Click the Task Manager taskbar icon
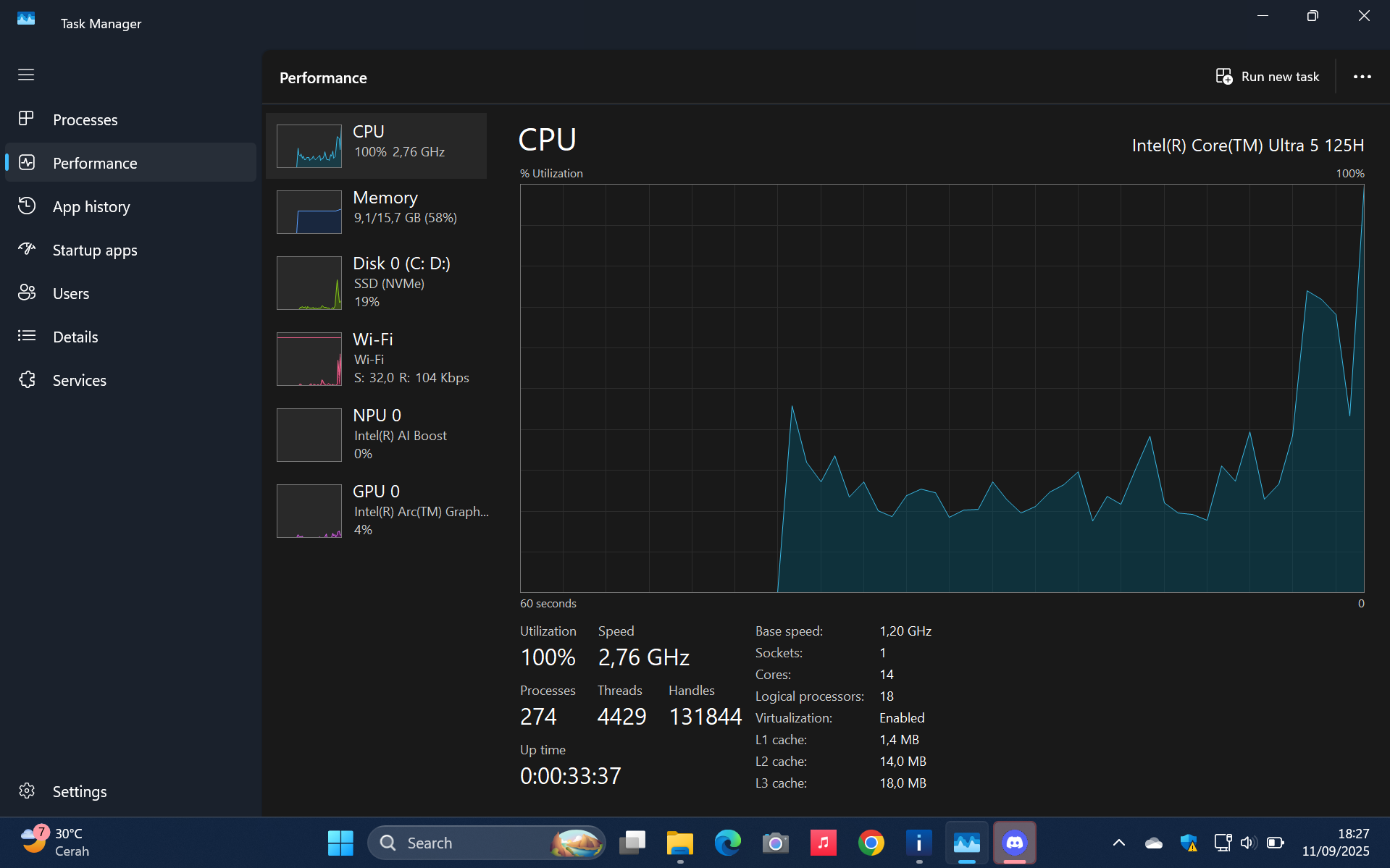Image resolution: width=1390 pixels, height=868 pixels. tap(967, 843)
